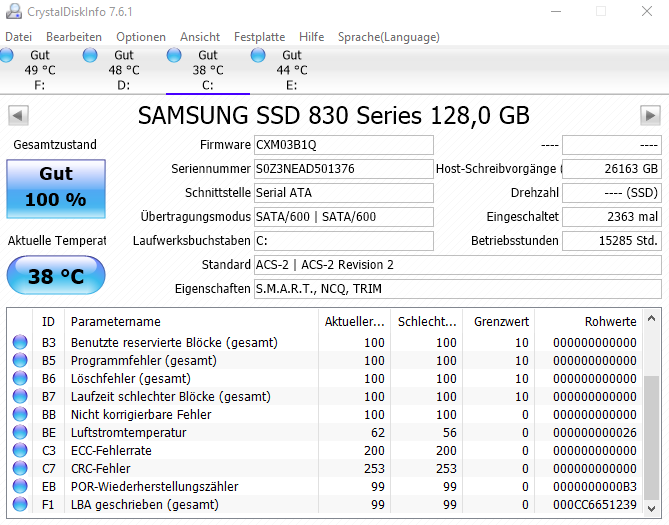Click the Rohwerte column header
Screen dimensions: 669x525
click(588, 321)
